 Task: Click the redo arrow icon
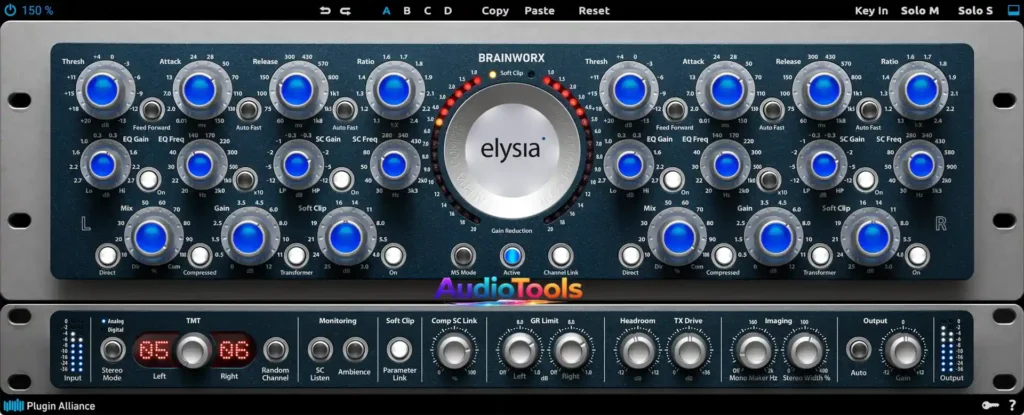pos(345,10)
